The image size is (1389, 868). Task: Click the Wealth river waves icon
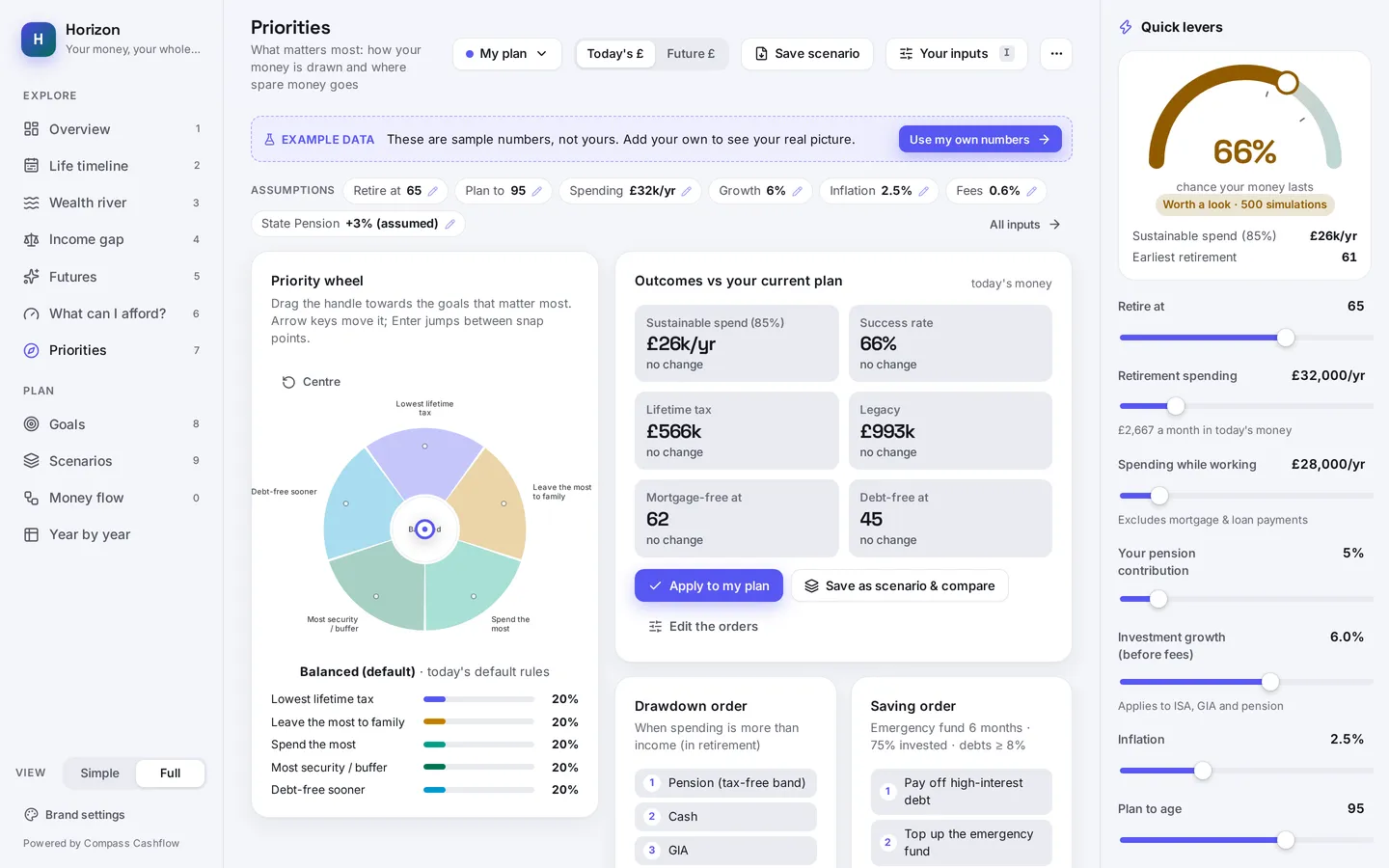pyautogui.click(x=32, y=203)
